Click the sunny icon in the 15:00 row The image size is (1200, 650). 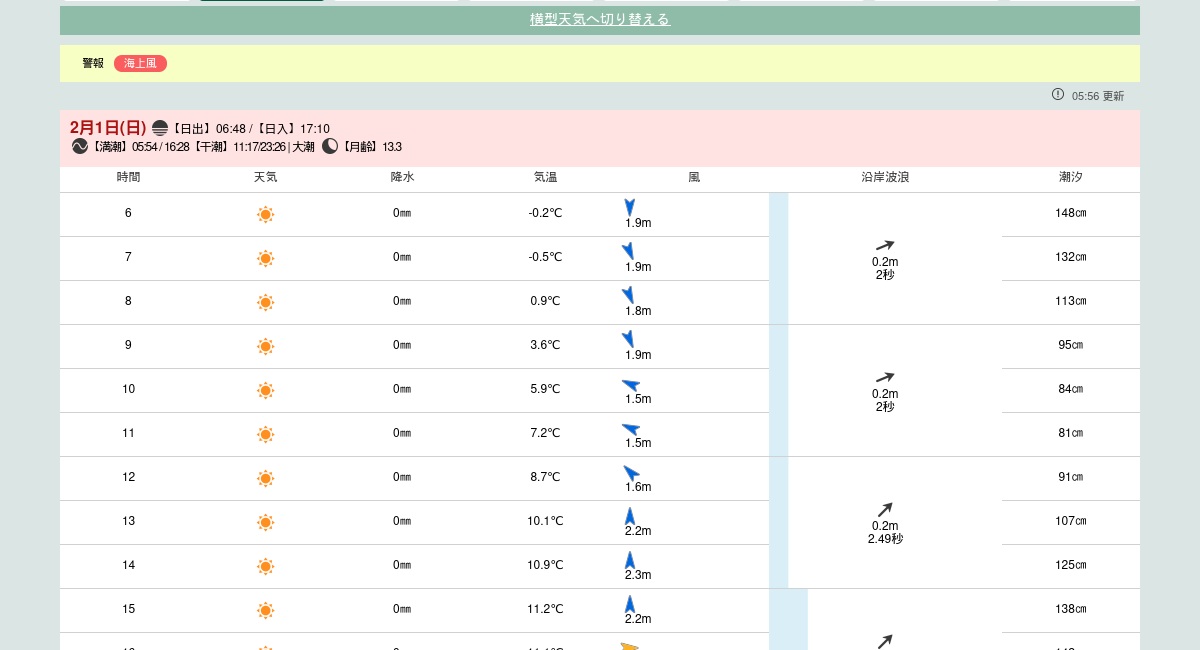pyautogui.click(x=265, y=610)
